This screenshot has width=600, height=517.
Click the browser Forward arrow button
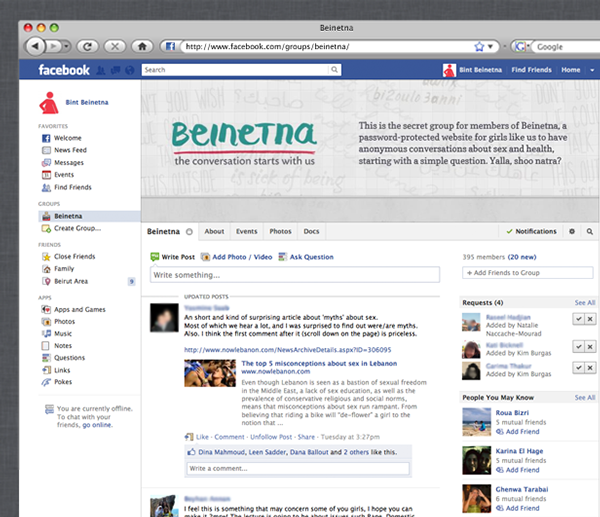point(54,46)
